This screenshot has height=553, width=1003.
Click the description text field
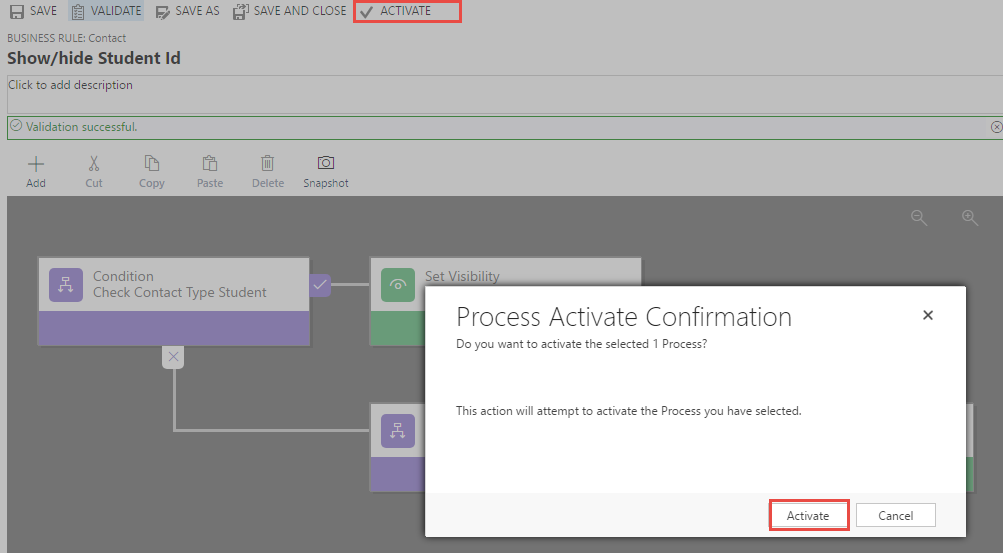pos(505,95)
